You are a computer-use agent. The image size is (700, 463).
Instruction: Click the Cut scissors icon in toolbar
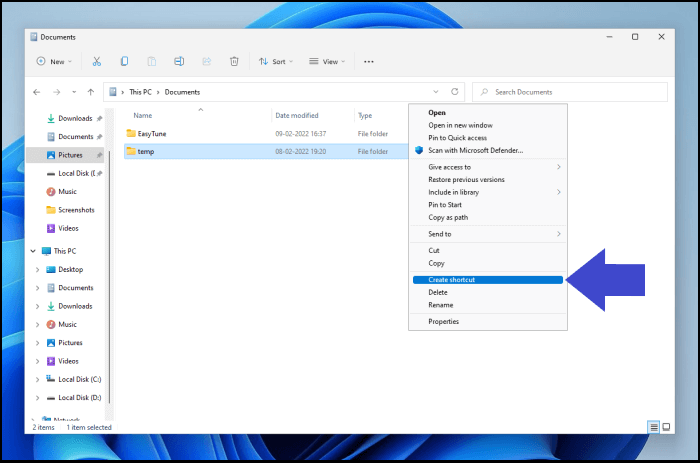point(96,61)
